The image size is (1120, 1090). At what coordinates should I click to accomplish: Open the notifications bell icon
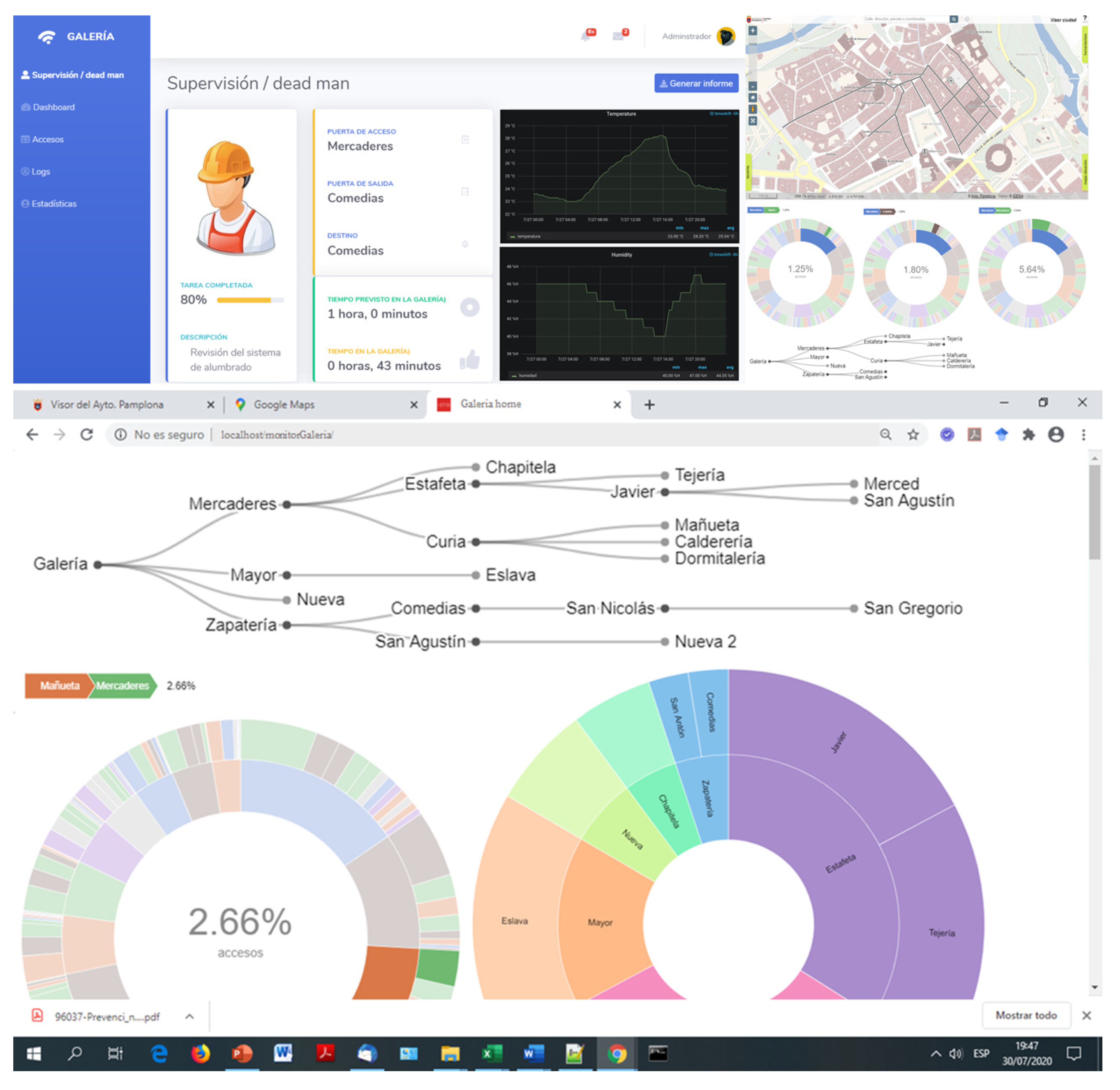586,36
